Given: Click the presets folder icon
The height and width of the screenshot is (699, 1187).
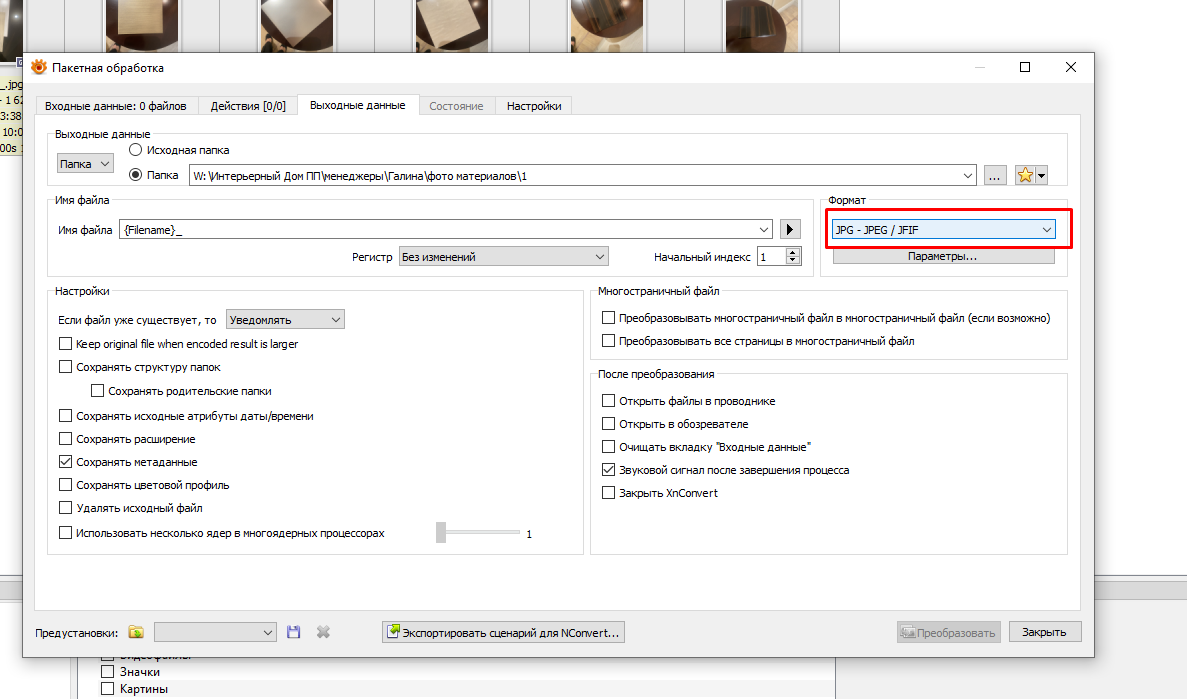Looking at the screenshot, I should (136, 632).
